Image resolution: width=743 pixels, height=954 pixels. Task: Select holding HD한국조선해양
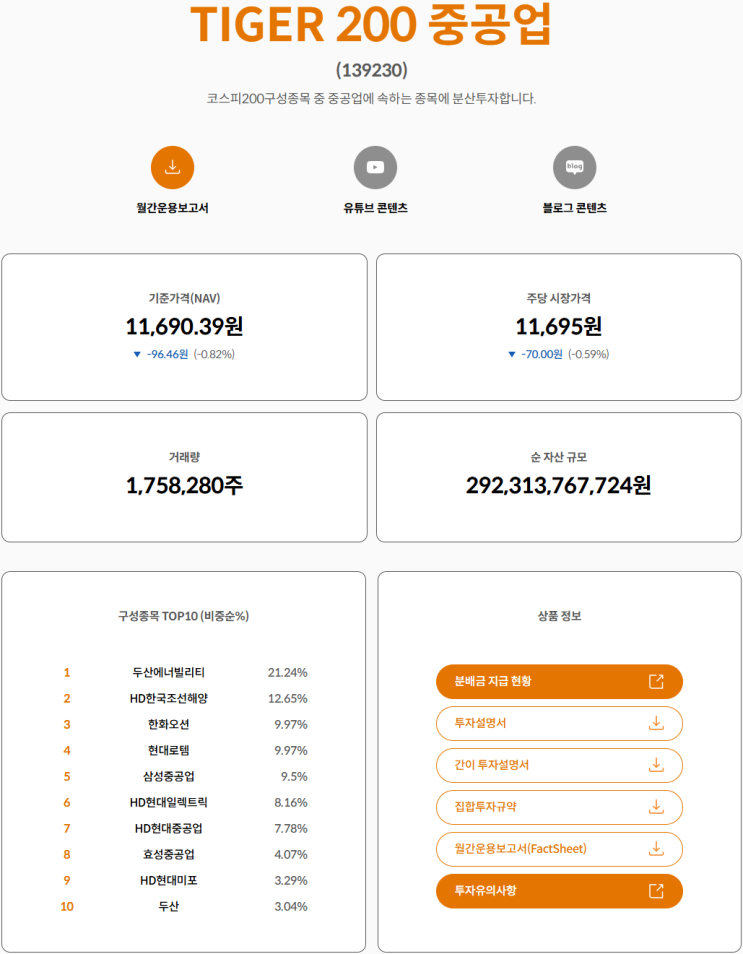point(169,698)
